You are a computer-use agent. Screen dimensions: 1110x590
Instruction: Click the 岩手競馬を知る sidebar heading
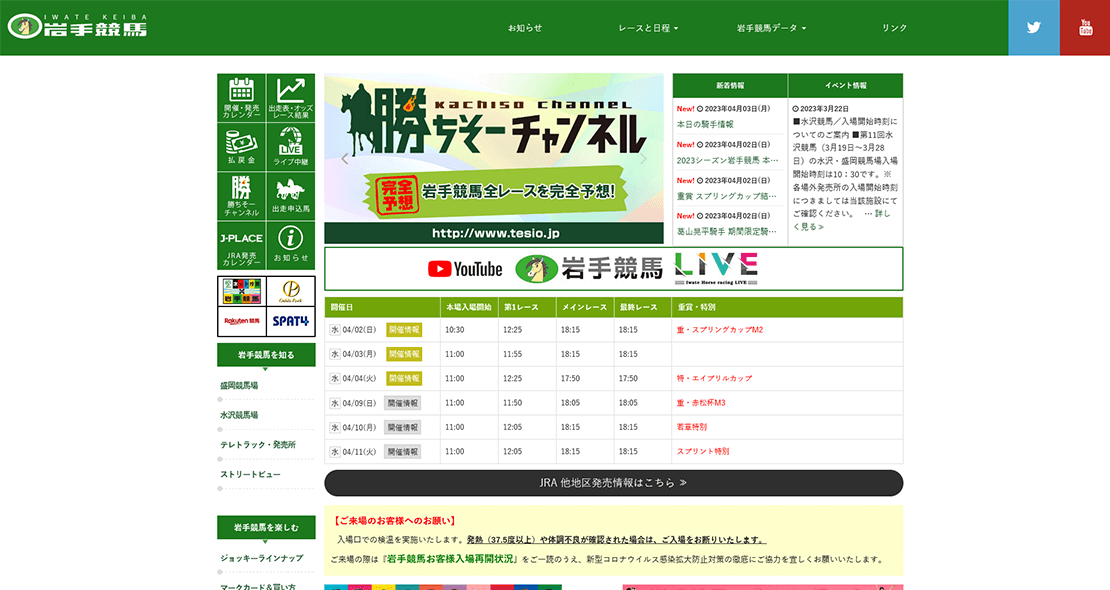(266, 356)
